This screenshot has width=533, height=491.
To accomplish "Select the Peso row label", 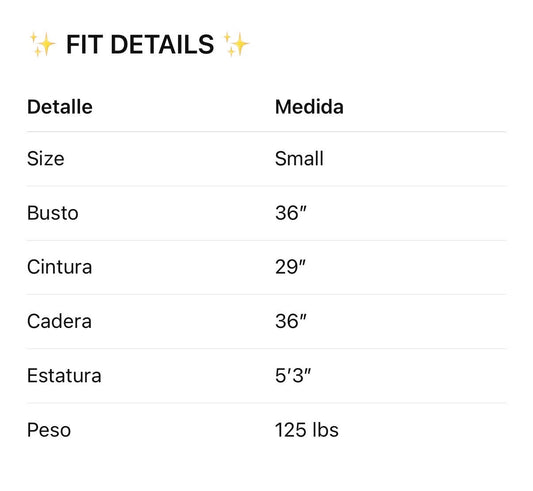I will click(x=49, y=430).
